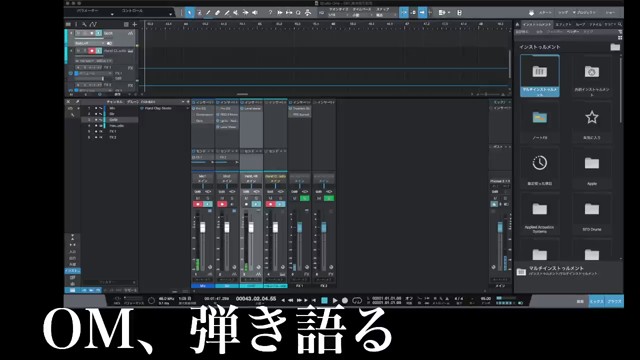Open the Apple folder in browser
Screen dimensions: 640x360
(x=591, y=167)
